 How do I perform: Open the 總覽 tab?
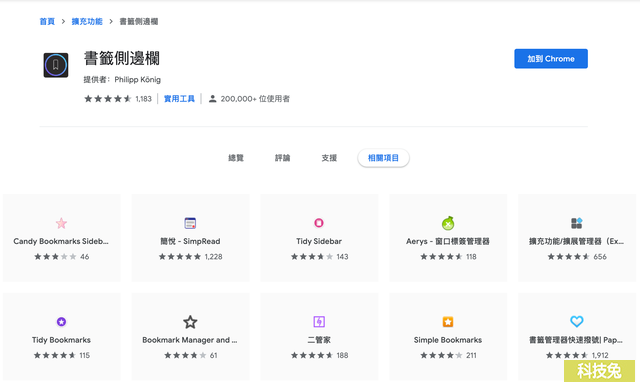pyautogui.click(x=236, y=158)
